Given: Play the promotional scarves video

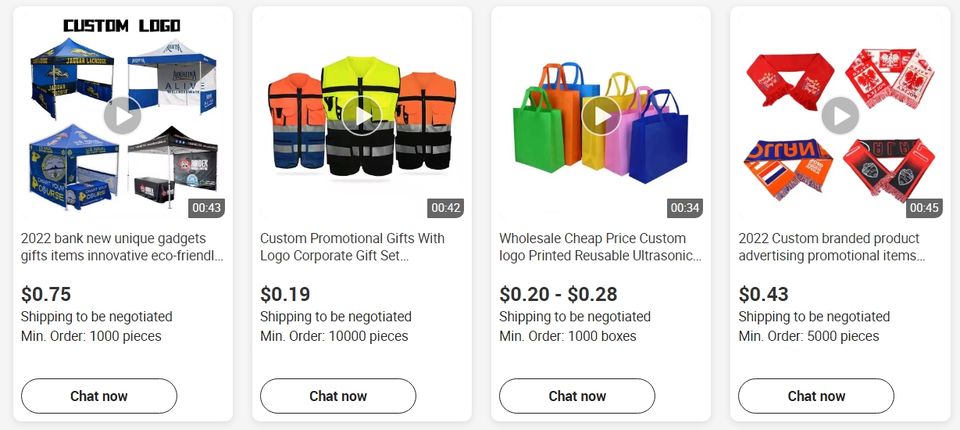Looking at the screenshot, I should point(840,116).
